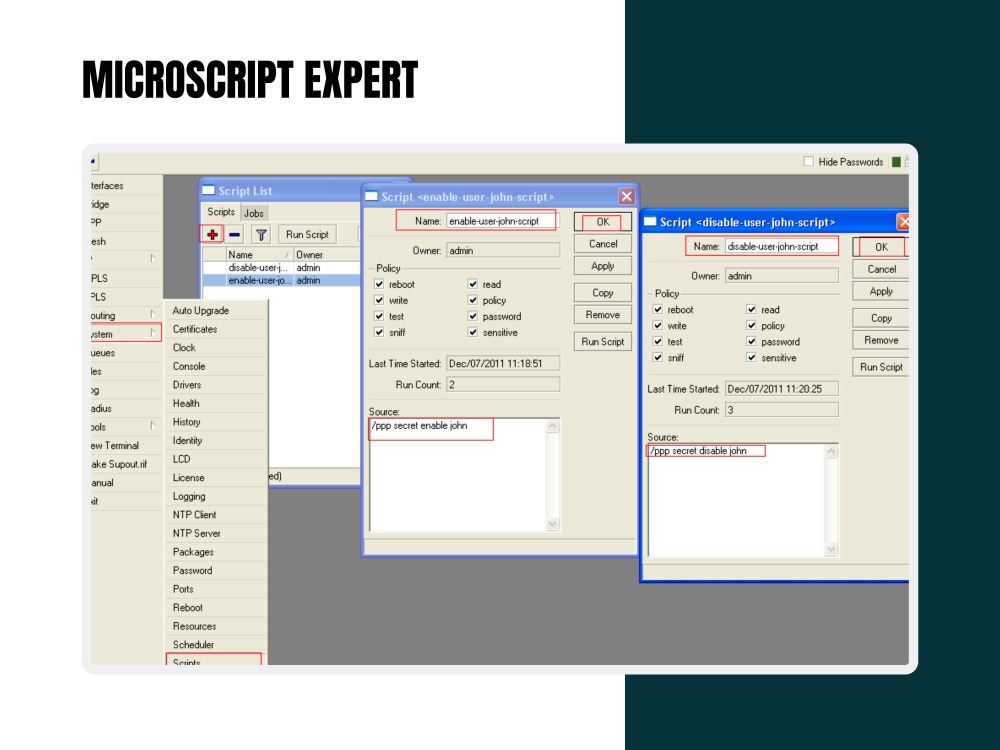1000x750 pixels.
Task: Click OK in enable-user-john-script dialog
Action: point(603,222)
